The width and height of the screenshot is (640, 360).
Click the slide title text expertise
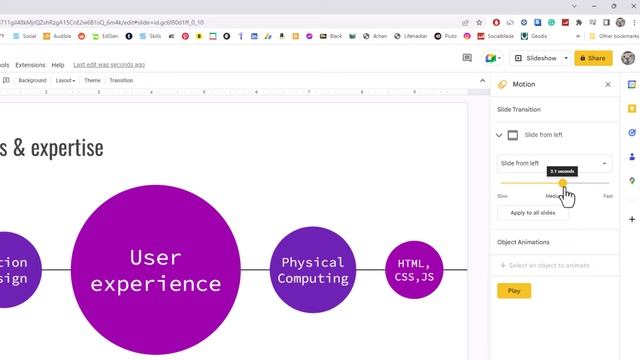point(67,148)
